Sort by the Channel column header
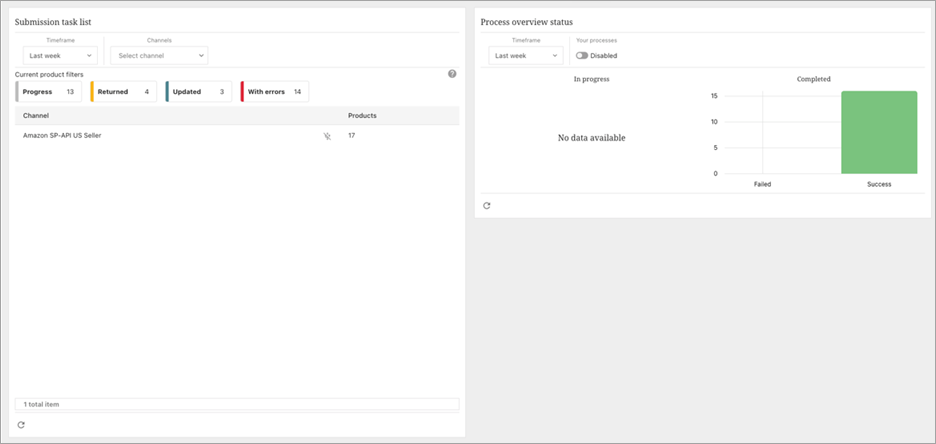This screenshot has width=936, height=444. (x=36, y=116)
